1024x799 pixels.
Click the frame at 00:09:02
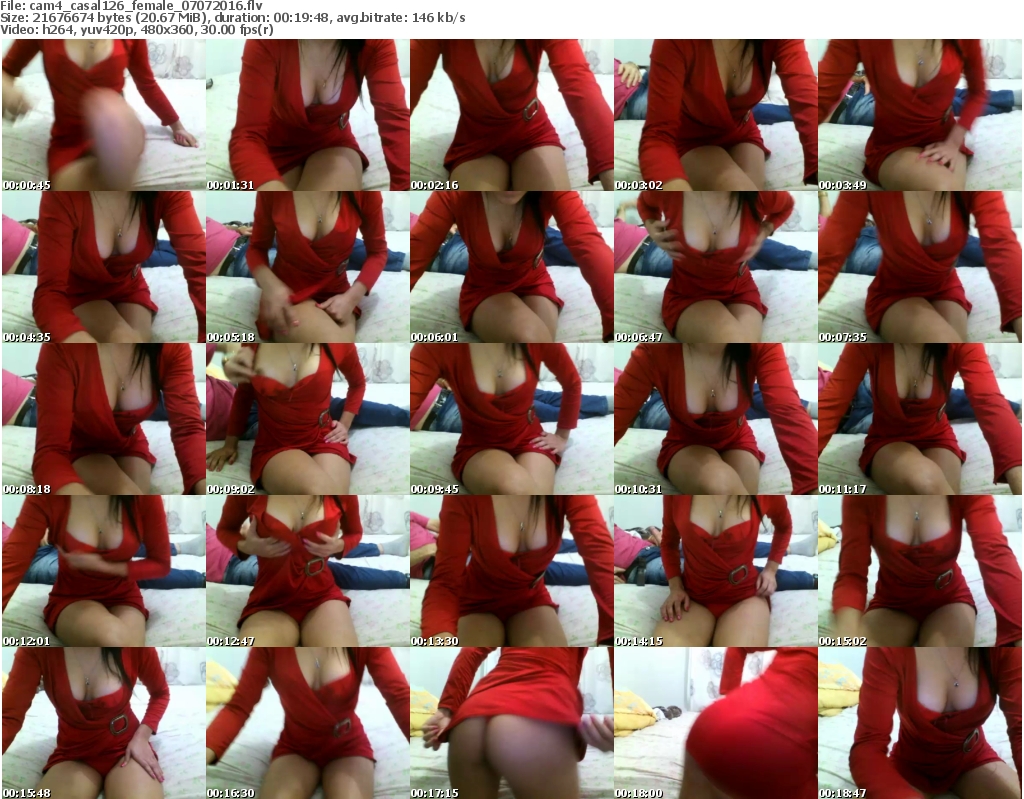click(308, 419)
